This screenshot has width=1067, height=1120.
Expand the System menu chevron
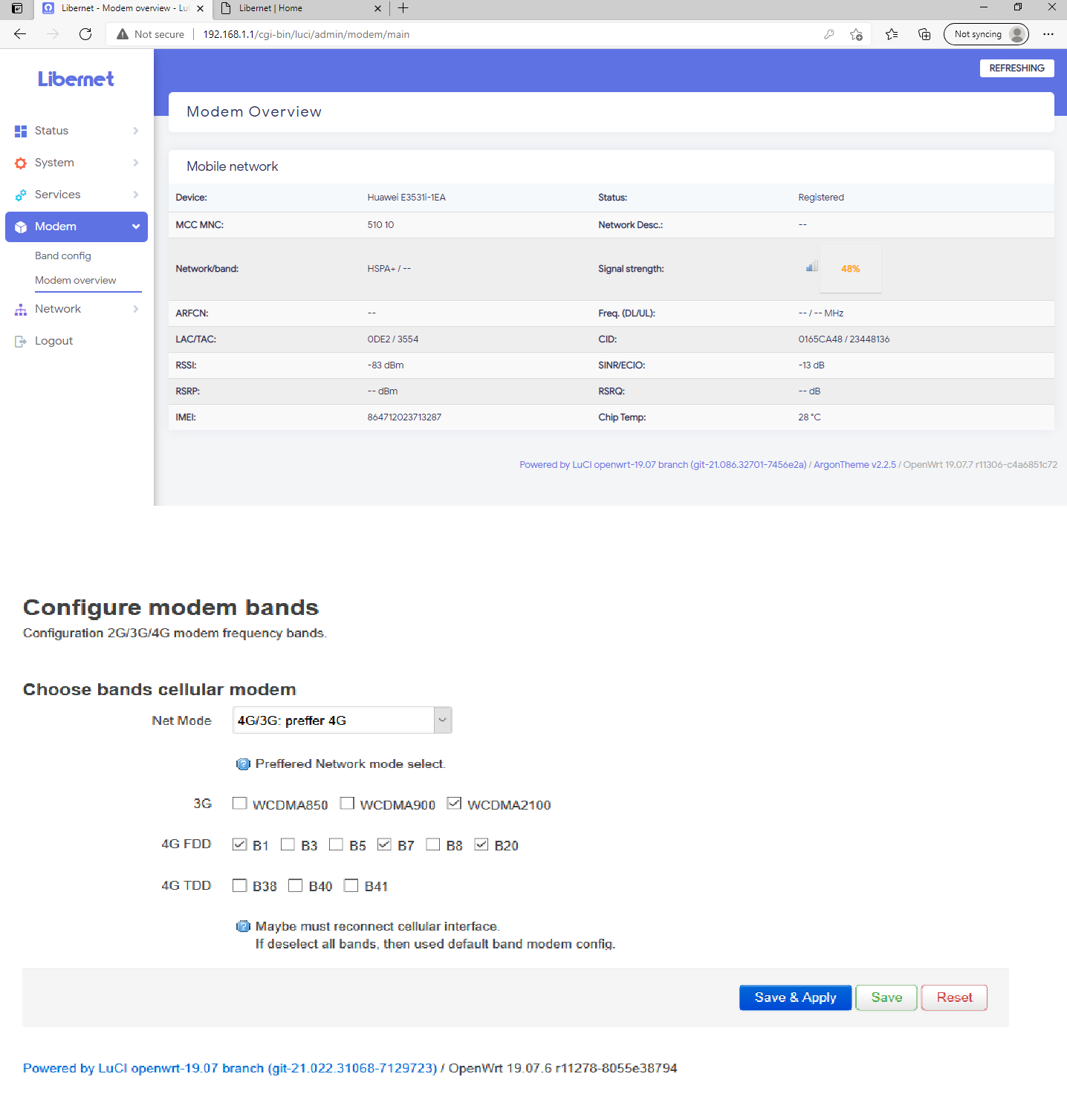[136, 163]
